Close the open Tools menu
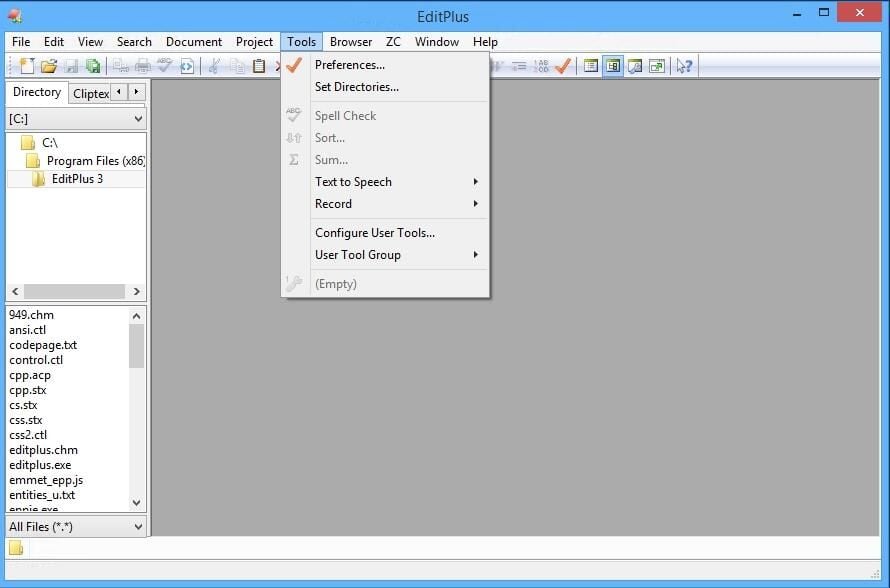The image size is (890, 588). tap(301, 42)
